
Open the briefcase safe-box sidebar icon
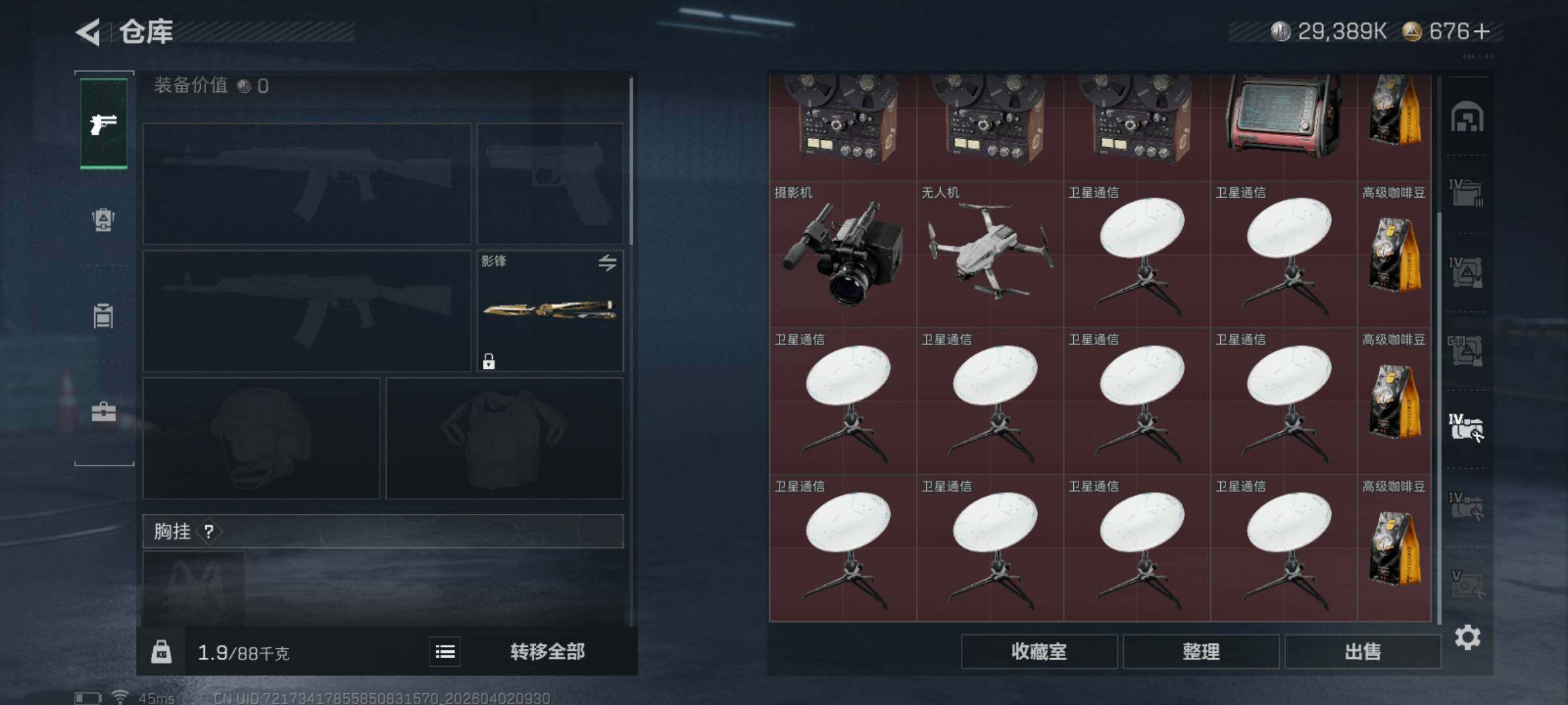pos(103,412)
